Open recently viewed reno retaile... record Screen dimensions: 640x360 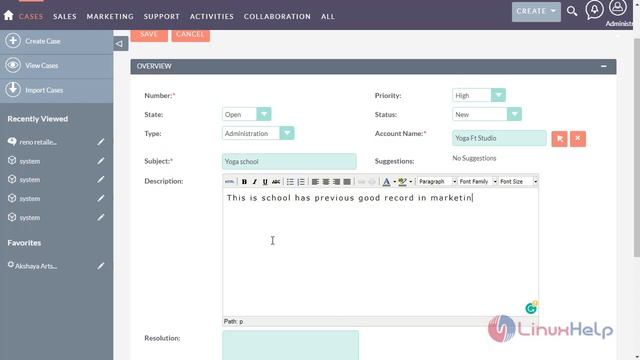click(x=38, y=142)
